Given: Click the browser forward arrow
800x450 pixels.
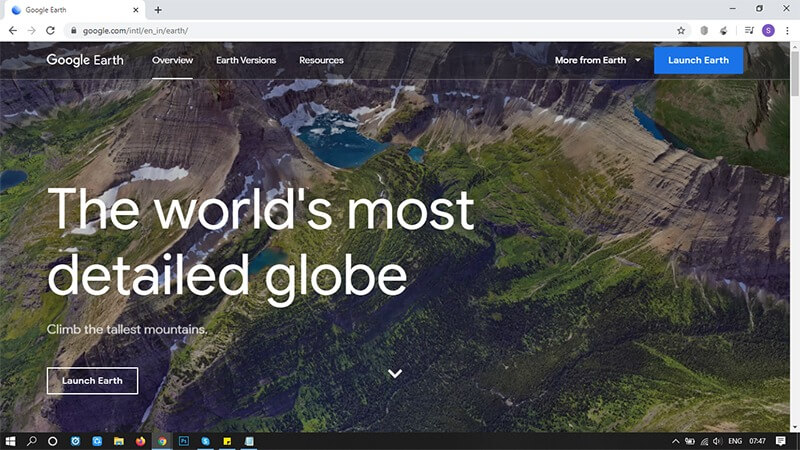Looking at the screenshot, I should (32, 31).
